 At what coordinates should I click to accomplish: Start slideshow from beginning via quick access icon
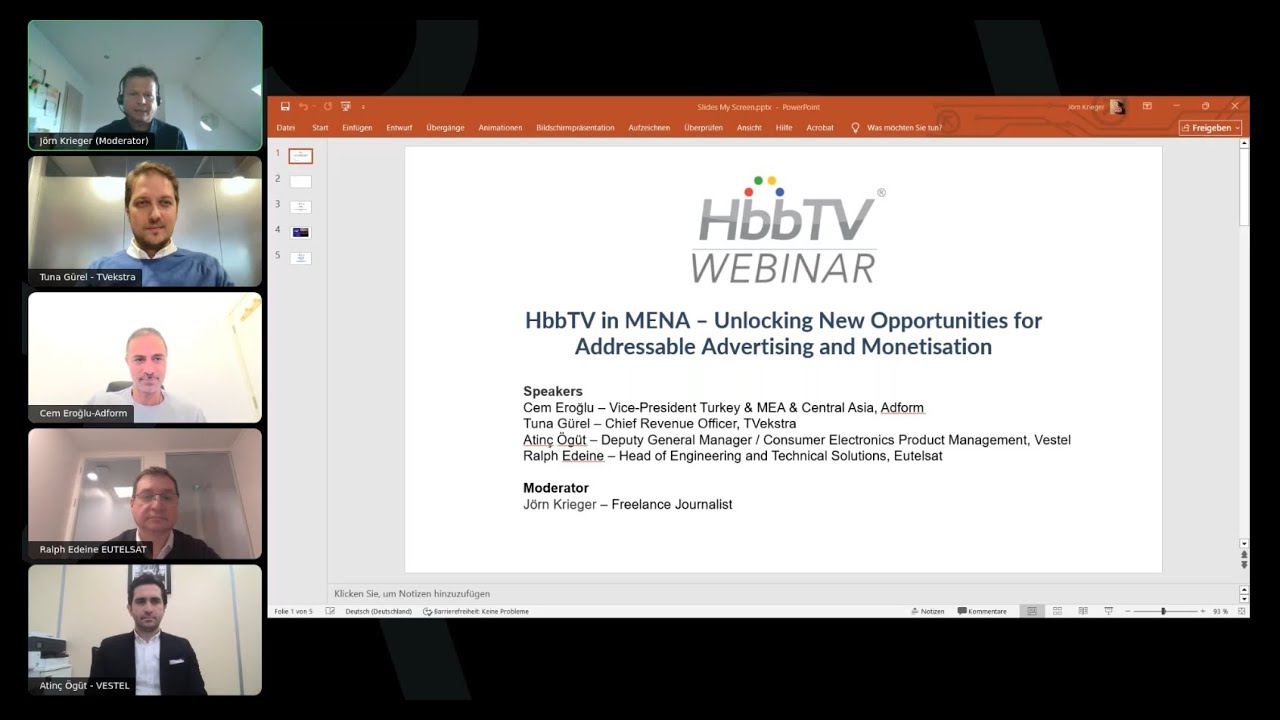[346, 107]
